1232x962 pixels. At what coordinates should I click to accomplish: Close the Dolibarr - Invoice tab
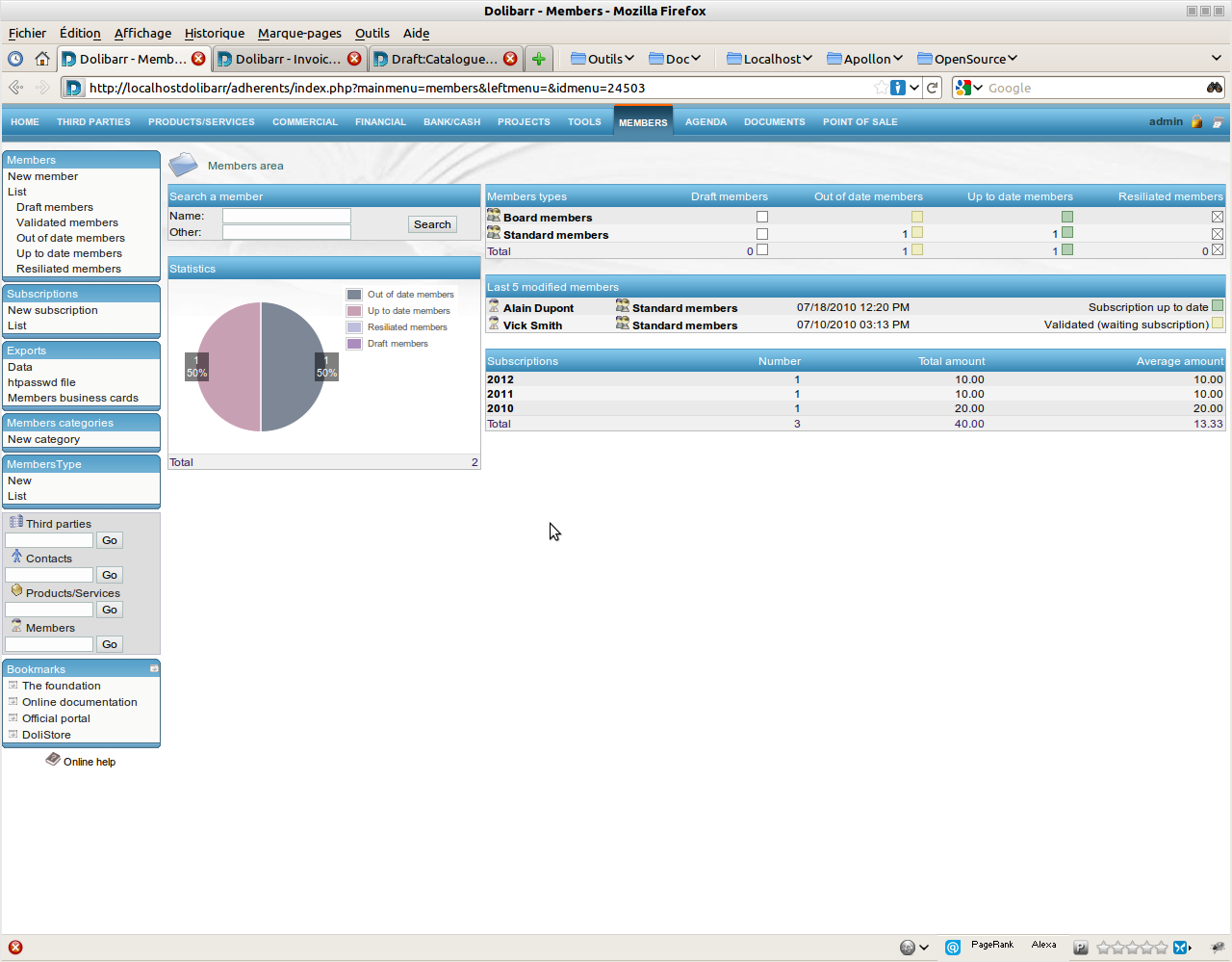pyautogui.click(x=354, y=59)
